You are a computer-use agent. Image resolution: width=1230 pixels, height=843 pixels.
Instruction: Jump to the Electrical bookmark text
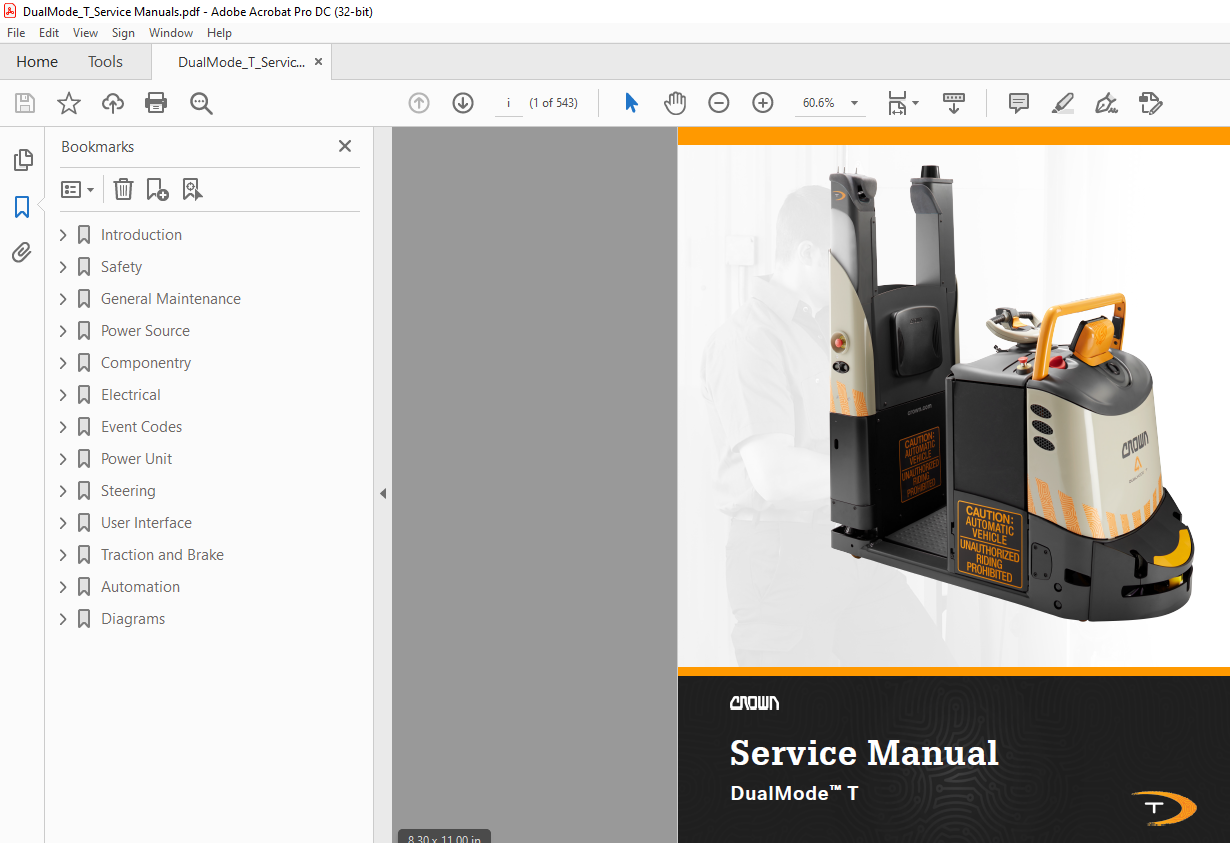(x=130, y=395)
